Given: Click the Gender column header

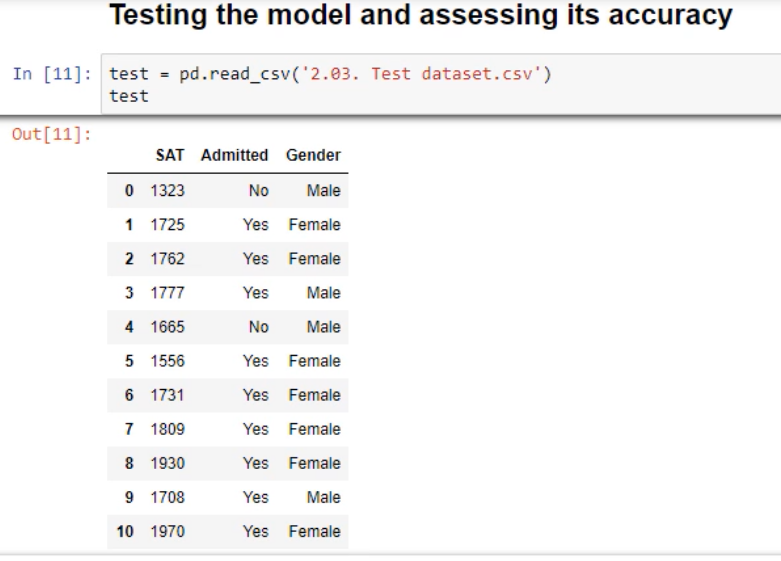Looking at the screenshot, I should click(313, 155).
